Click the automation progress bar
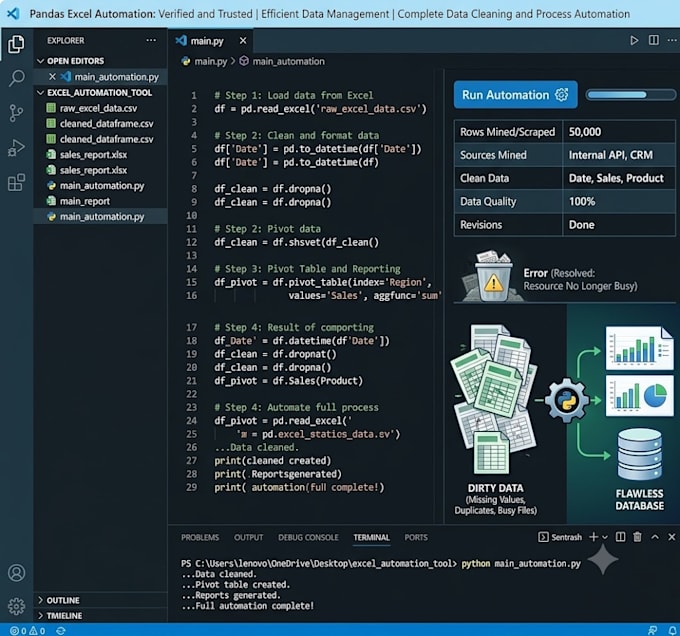 pos(631,95)
